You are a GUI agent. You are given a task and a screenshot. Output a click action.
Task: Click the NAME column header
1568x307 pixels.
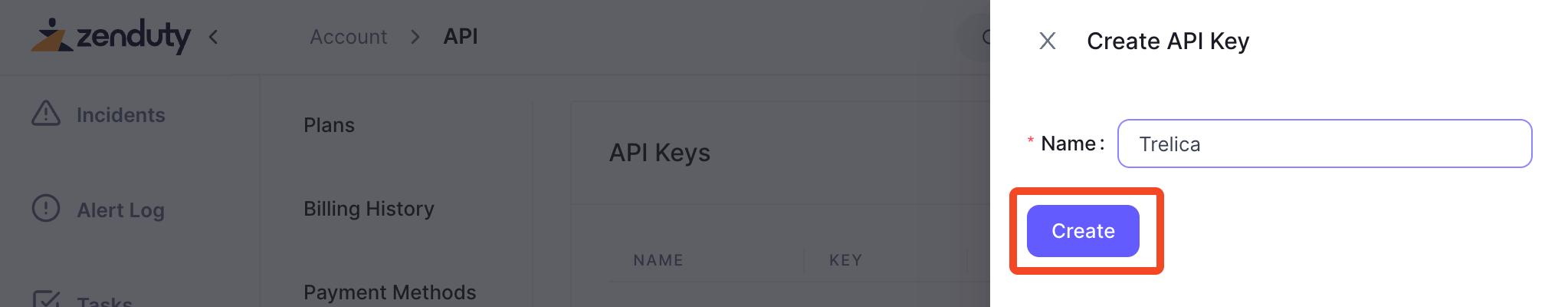click(658, 260)
